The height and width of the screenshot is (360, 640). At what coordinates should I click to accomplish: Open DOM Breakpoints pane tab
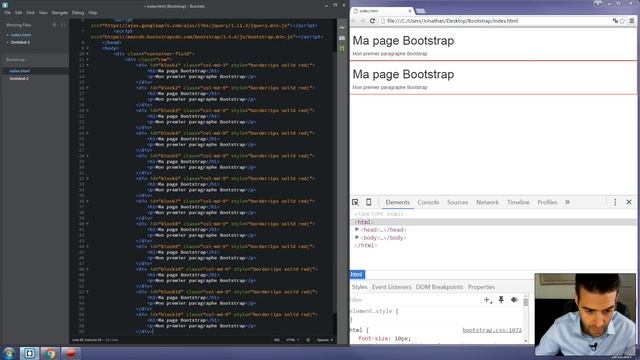[439, 287]
